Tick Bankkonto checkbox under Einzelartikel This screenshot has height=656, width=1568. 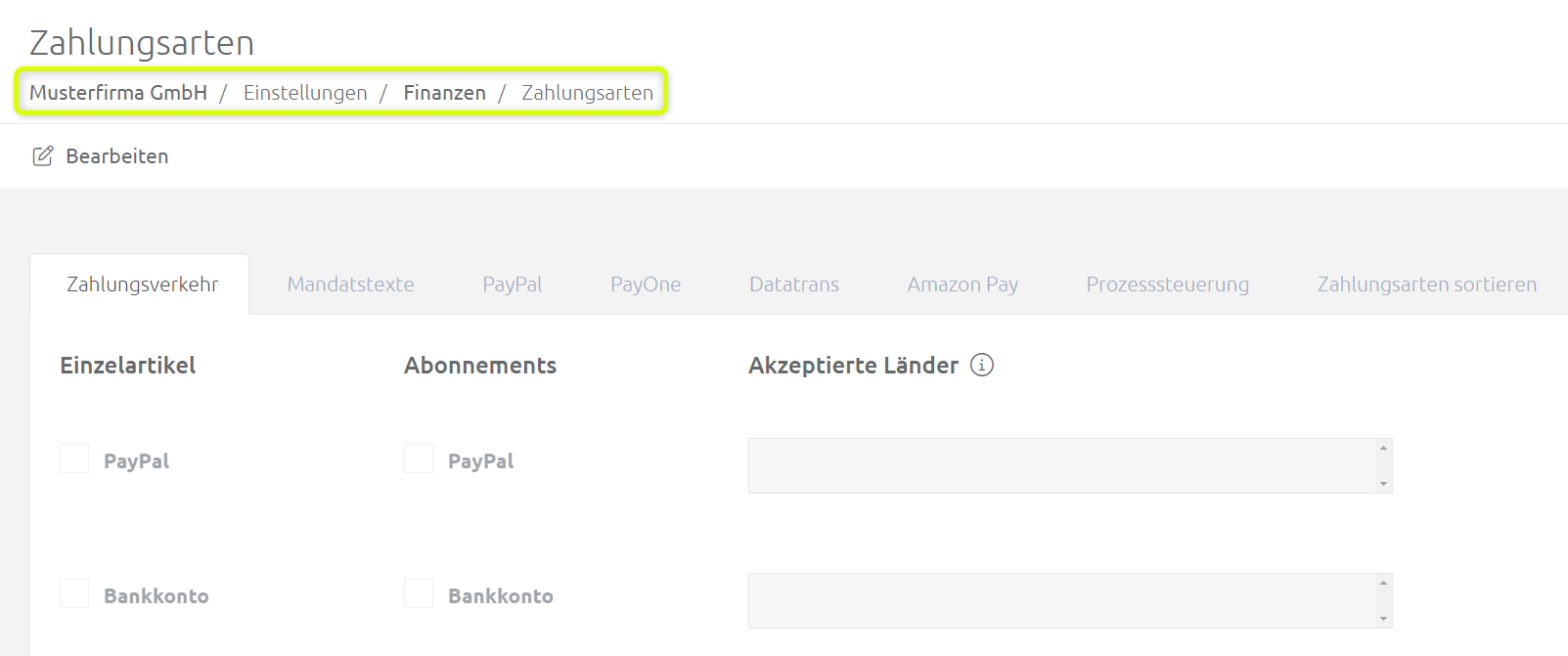(x=74, y=593)
